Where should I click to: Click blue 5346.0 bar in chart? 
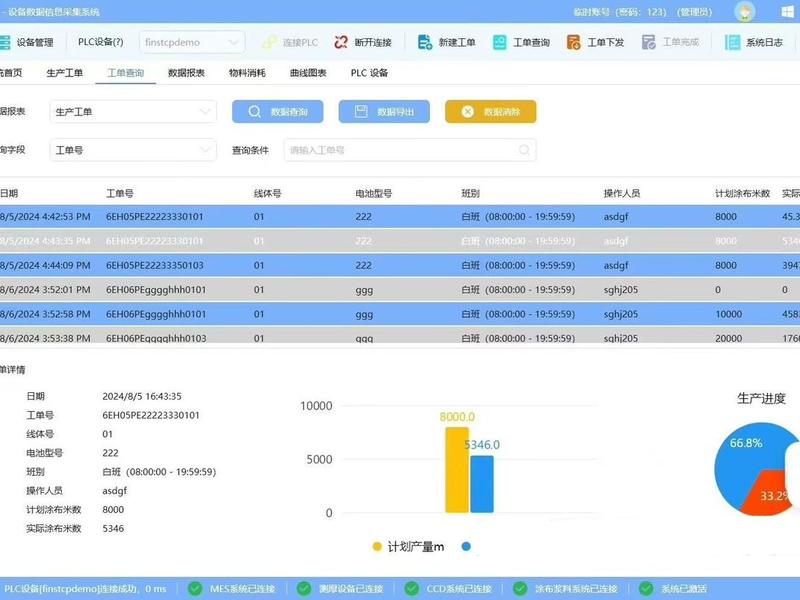482,484
